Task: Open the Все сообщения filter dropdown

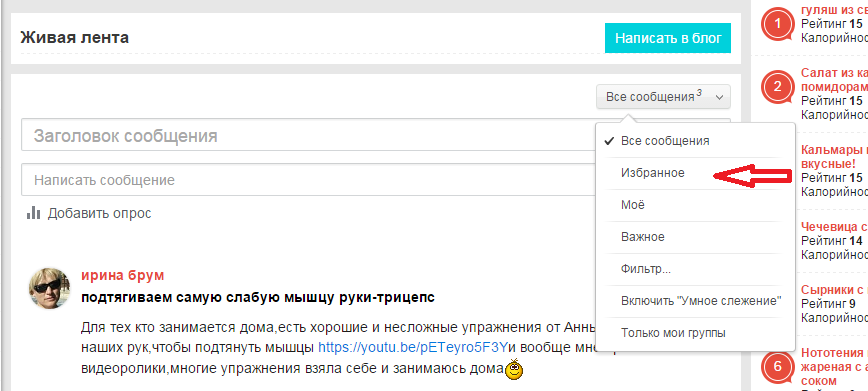Action: [663, 97]
